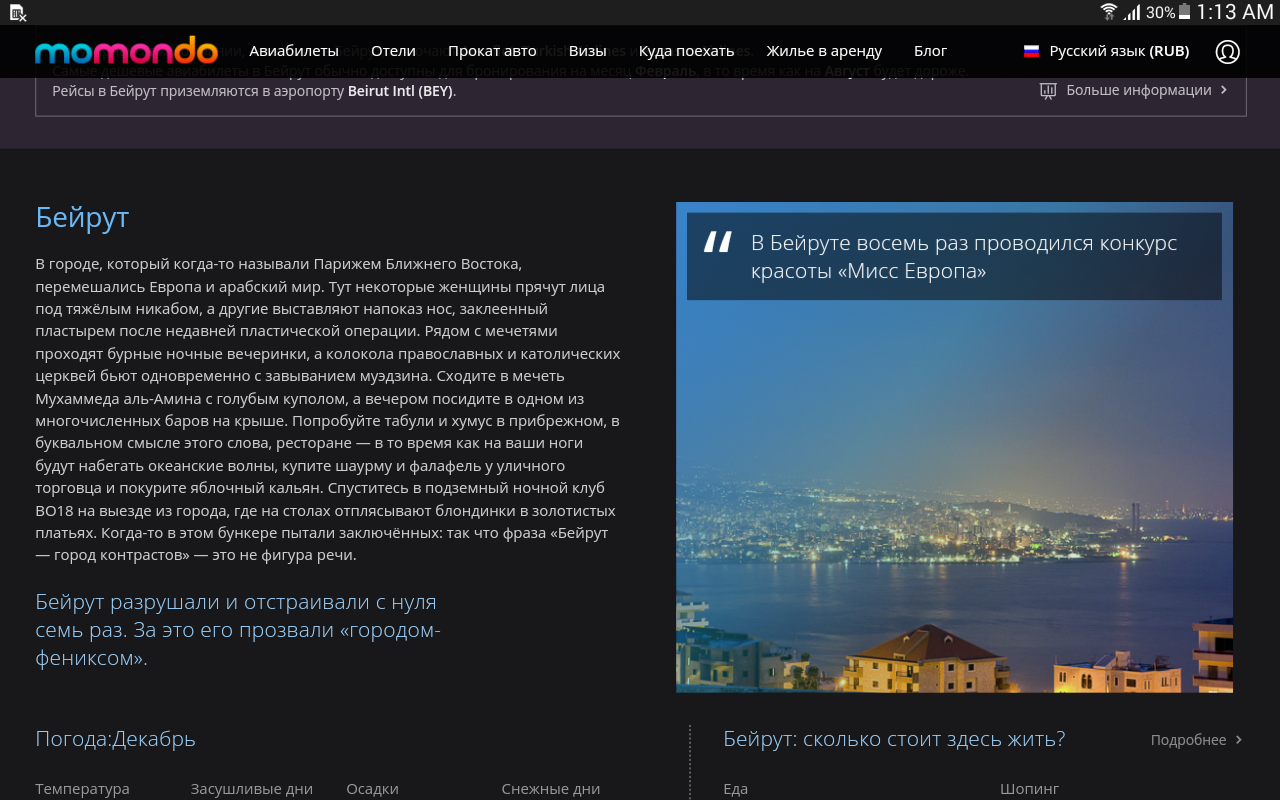Open the Визы menu item
1280x800 pixels.
(587, 51)
